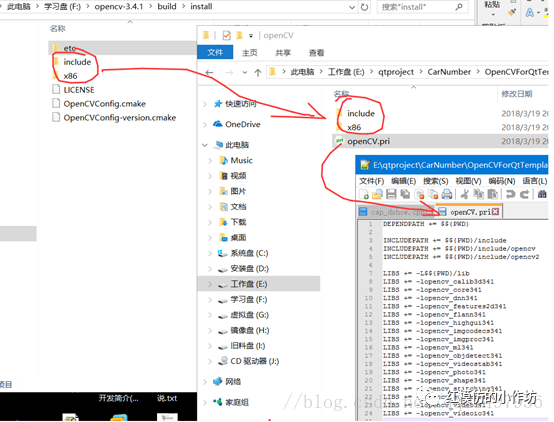Close the openCV.pri tab with its X
The image size is (554, 422).
pos(495,212)
